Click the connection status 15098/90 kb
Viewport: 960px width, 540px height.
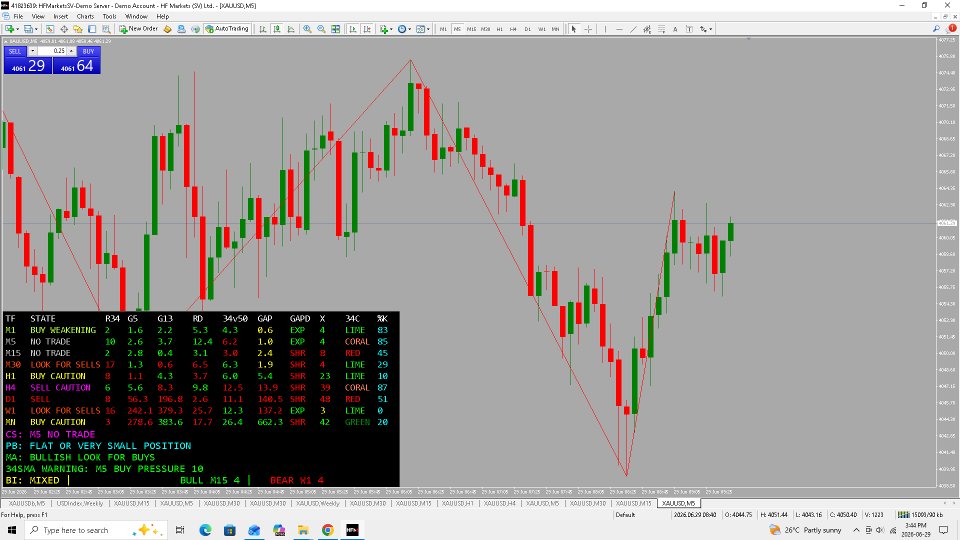click(x=920, y=515)
